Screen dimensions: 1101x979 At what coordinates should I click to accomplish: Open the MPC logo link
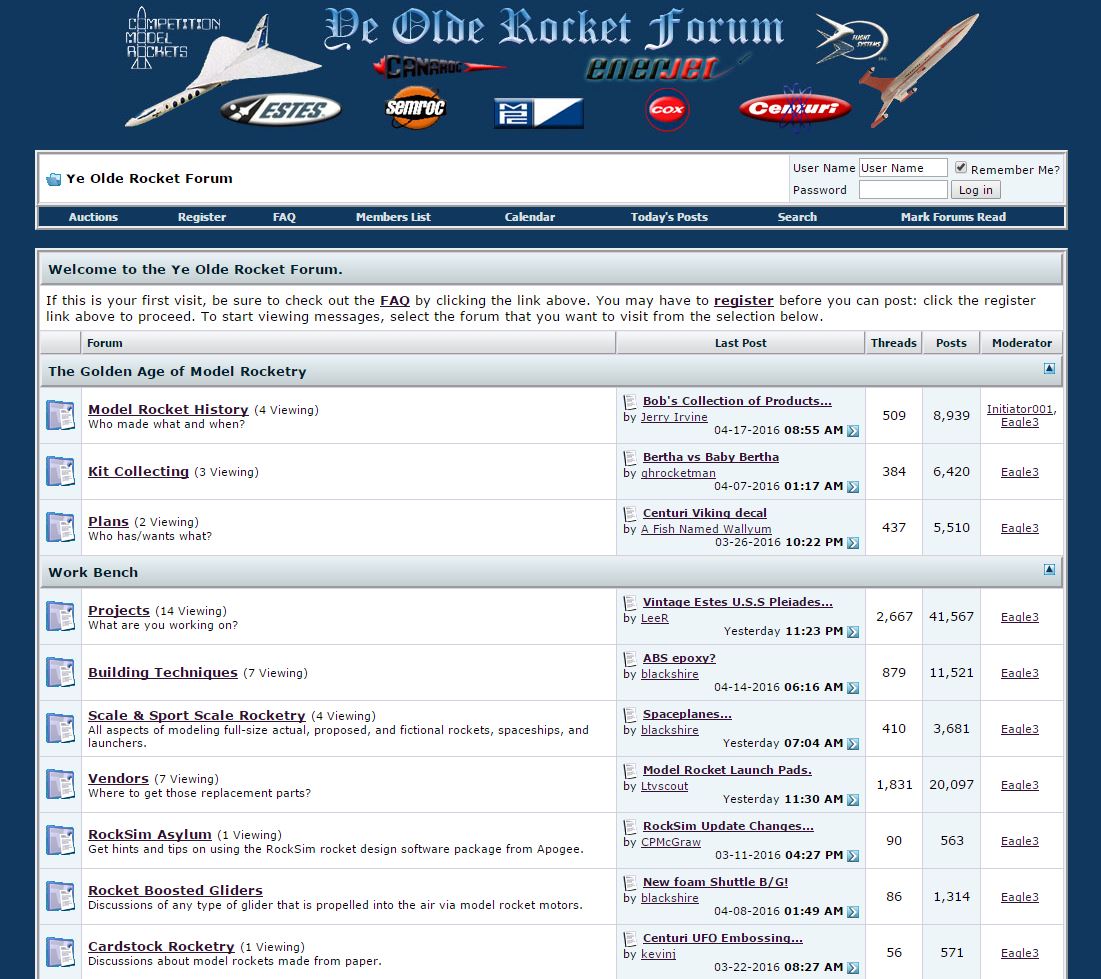(x=537, y=113)
